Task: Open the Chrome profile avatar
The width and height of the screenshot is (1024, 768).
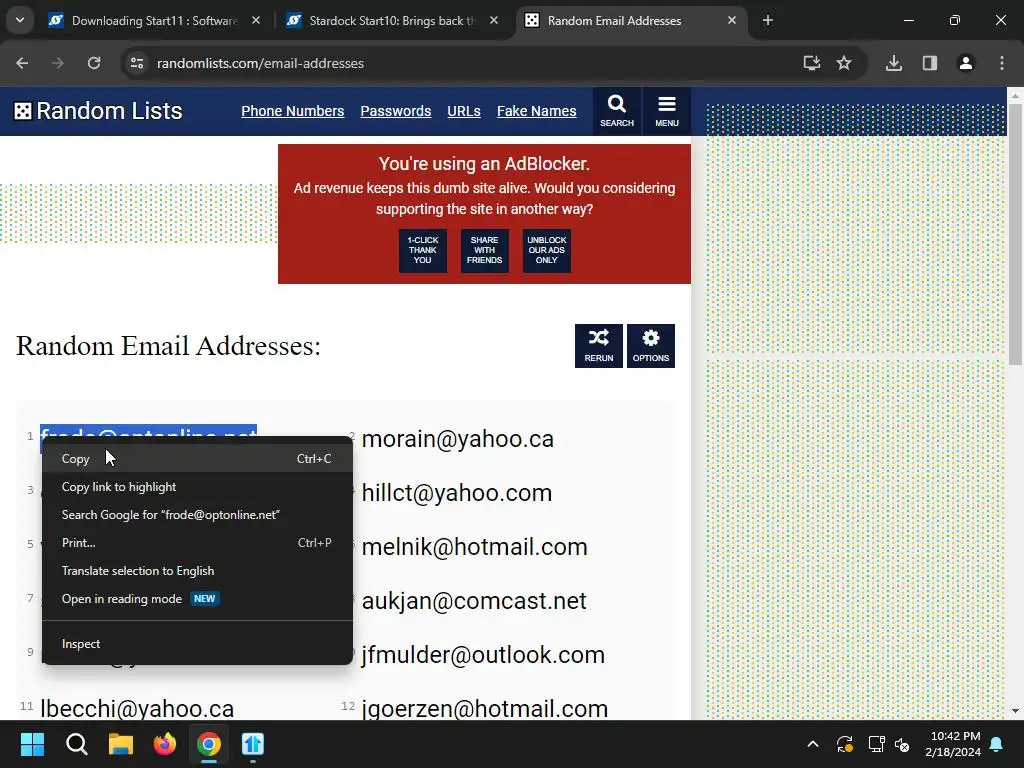Action: 966,63
